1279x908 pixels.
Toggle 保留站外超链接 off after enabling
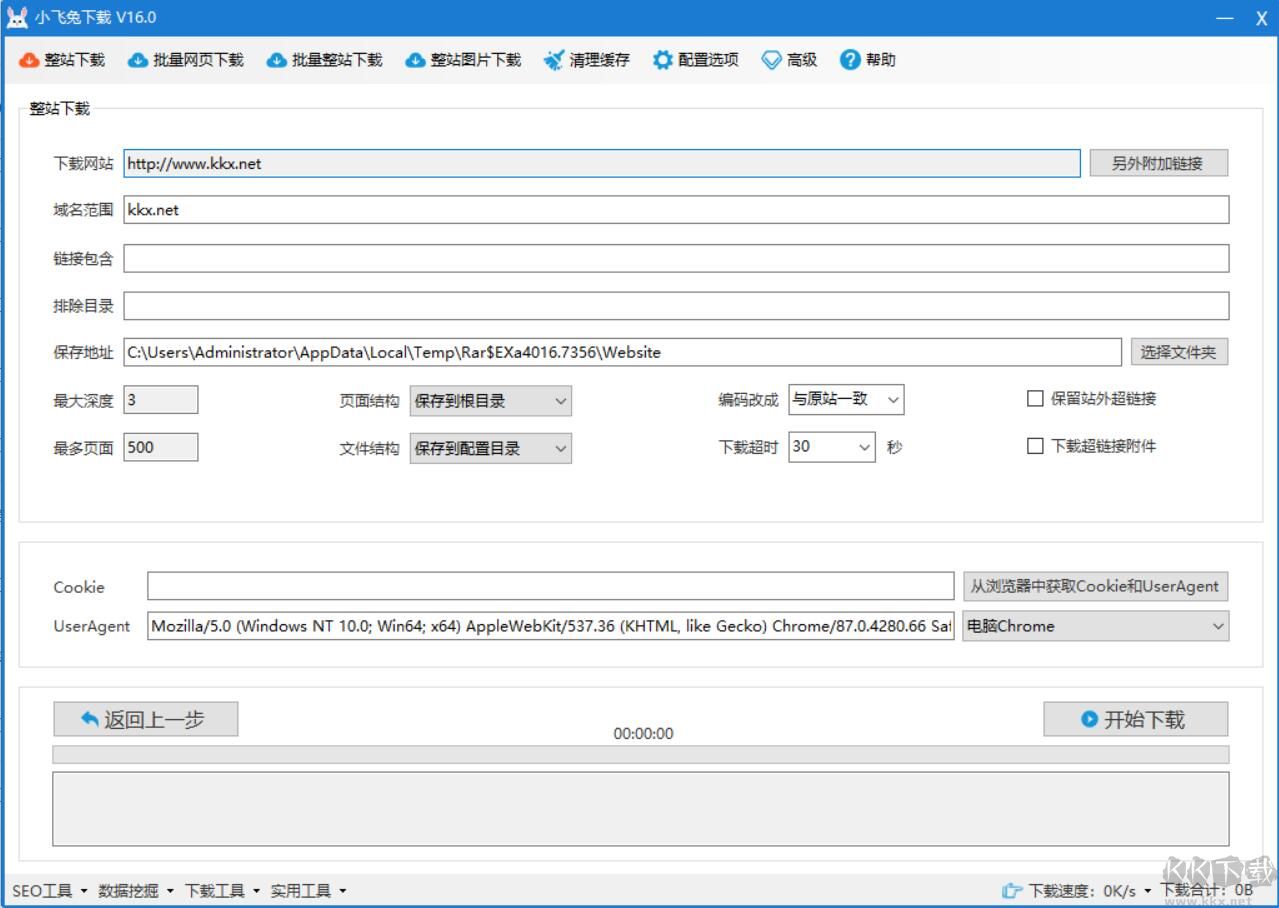[x=1035, y=398]
